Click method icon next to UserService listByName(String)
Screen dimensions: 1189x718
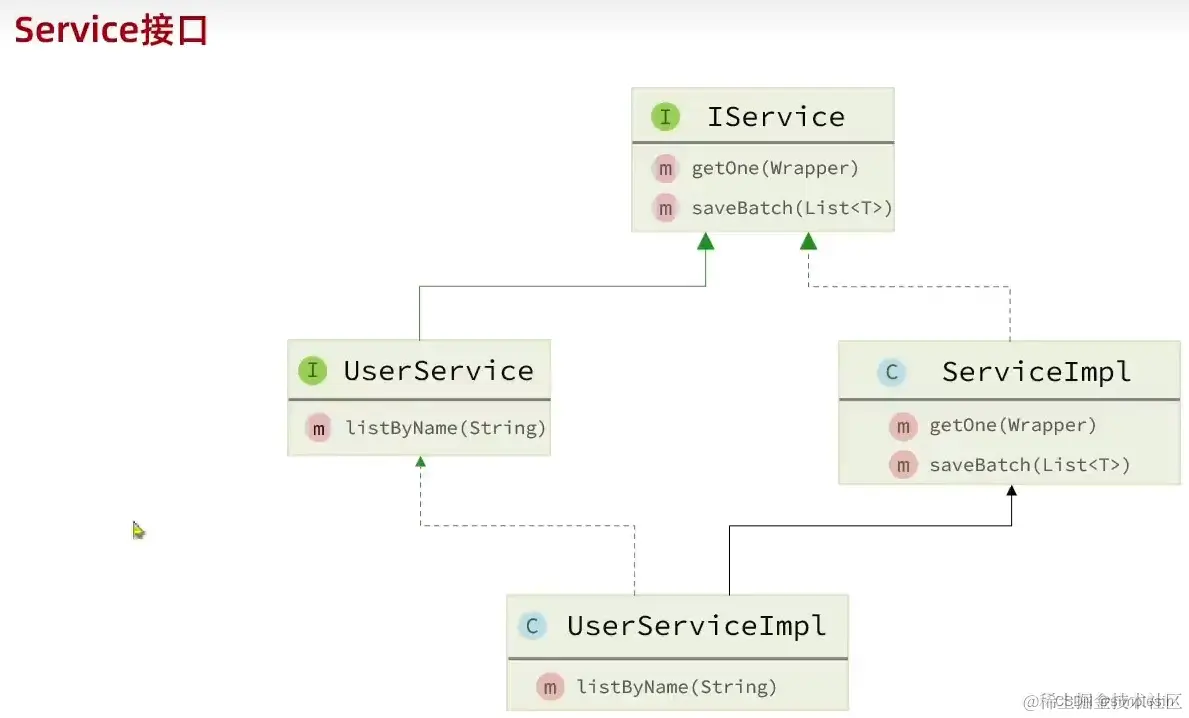[x=319, y=428]
